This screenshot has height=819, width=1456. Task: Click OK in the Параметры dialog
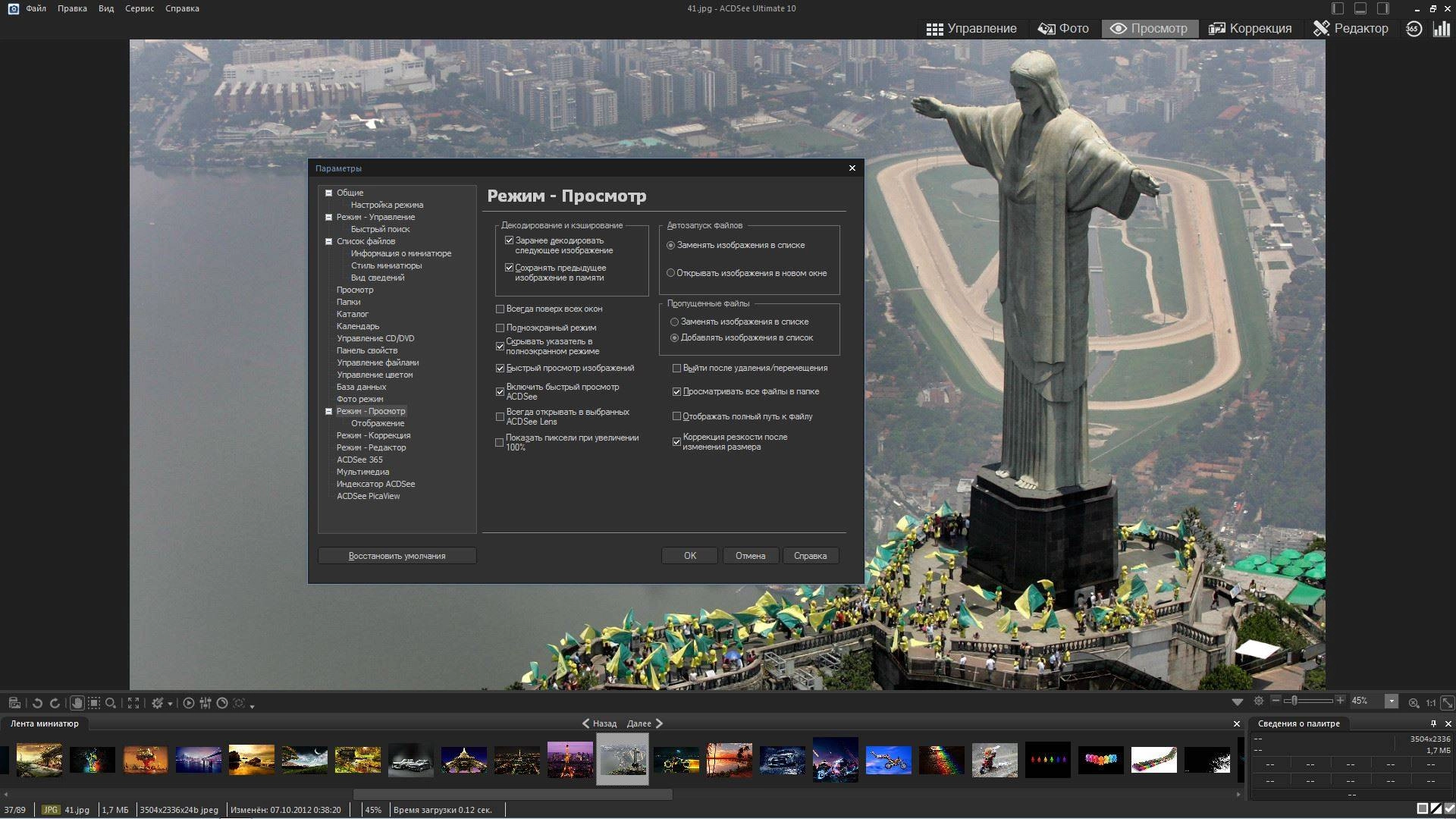pyautogui.click(x=689, y=556)
